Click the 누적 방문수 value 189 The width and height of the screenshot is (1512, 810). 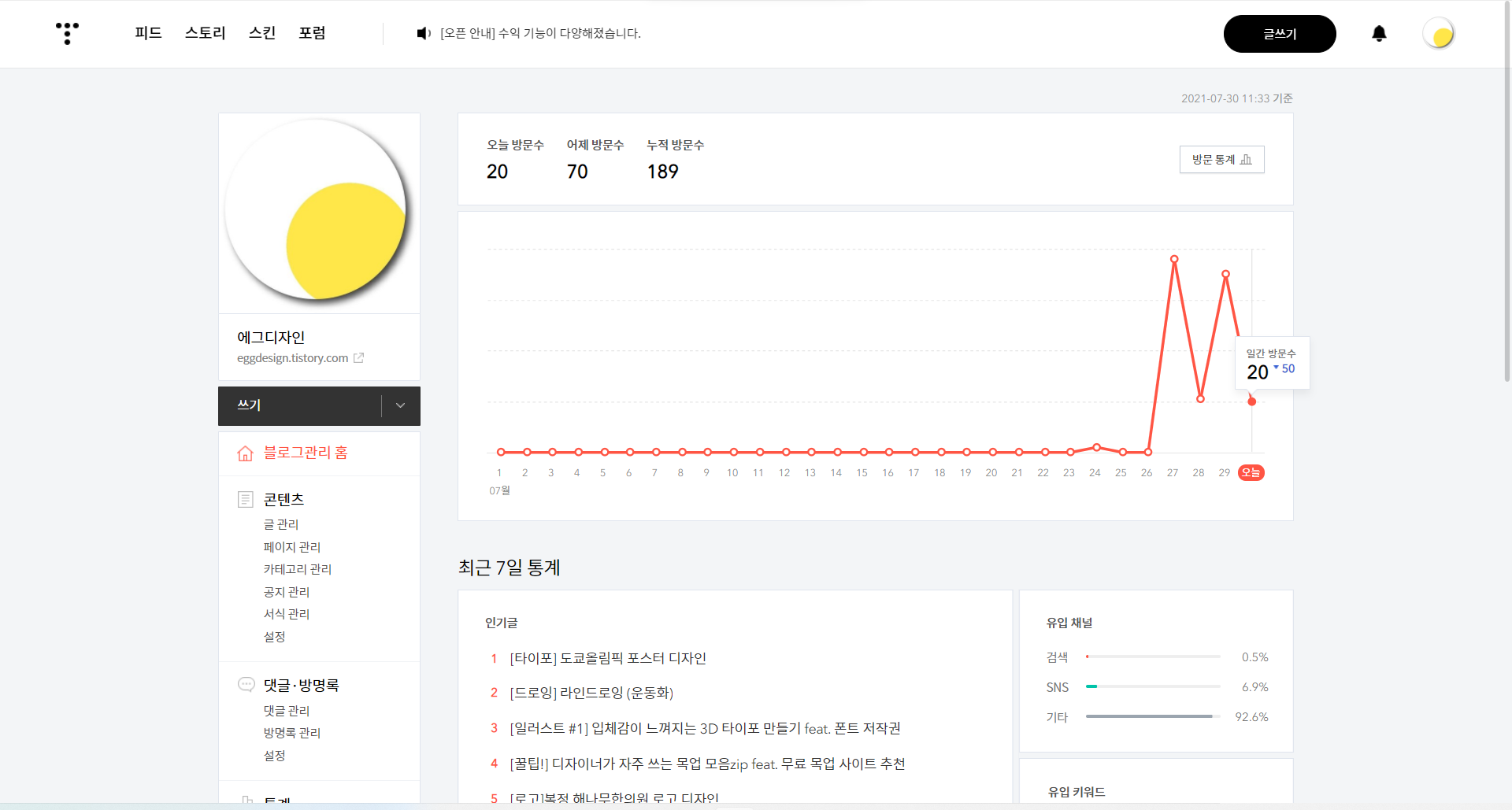(662, 172)
